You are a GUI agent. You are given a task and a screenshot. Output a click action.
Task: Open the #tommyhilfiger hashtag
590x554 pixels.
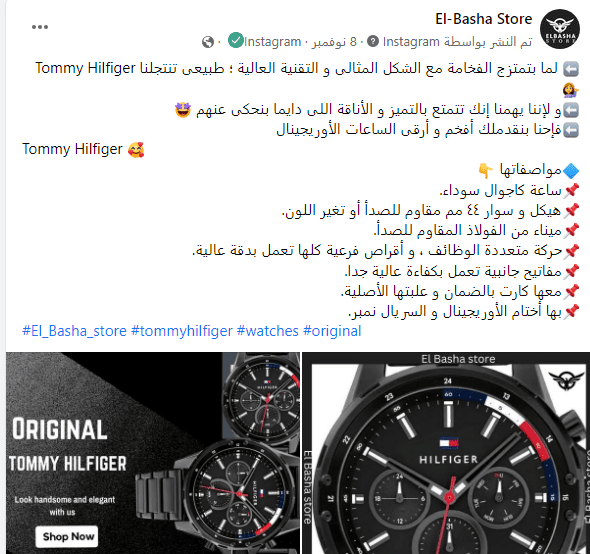pos(182,331)
